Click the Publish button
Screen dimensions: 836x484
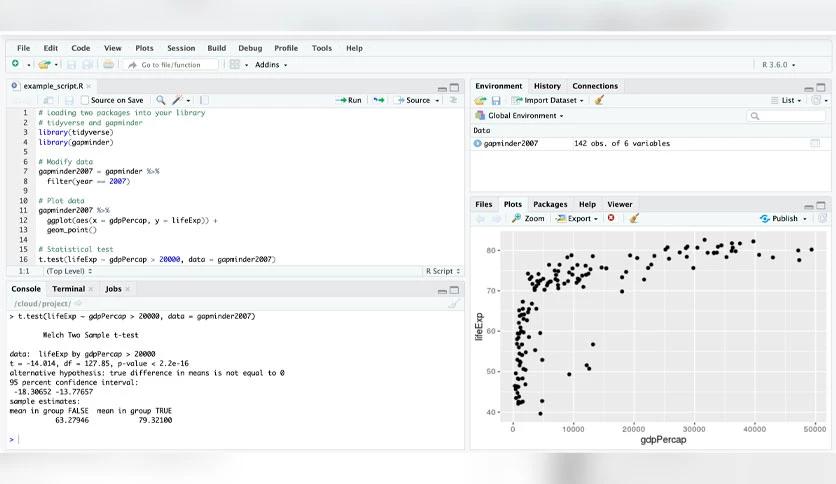pos(783,219)
